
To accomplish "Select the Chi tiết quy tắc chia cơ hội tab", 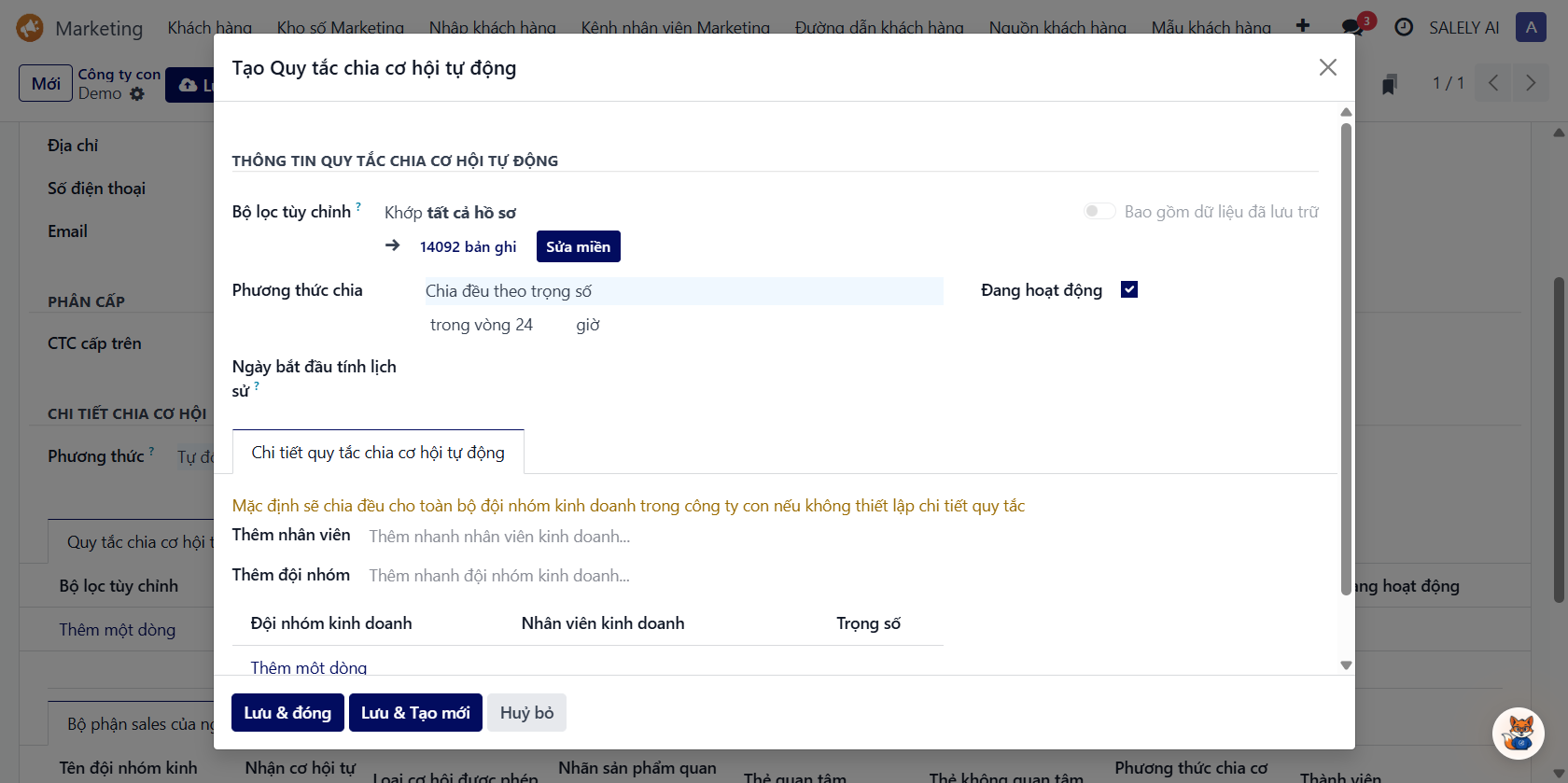I will [378, 453].
